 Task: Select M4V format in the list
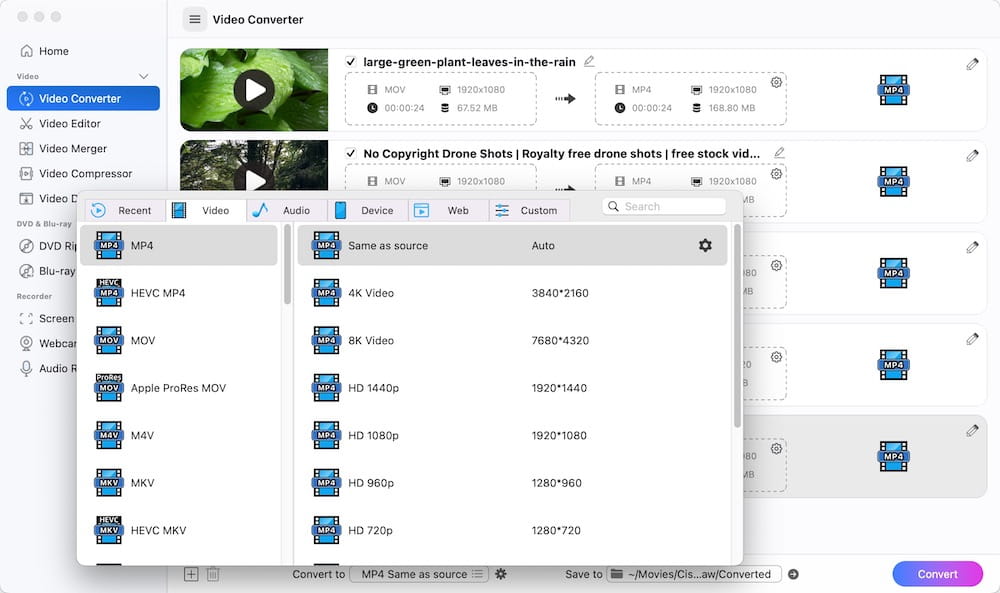pyautogui.click(x=179, y=436)
